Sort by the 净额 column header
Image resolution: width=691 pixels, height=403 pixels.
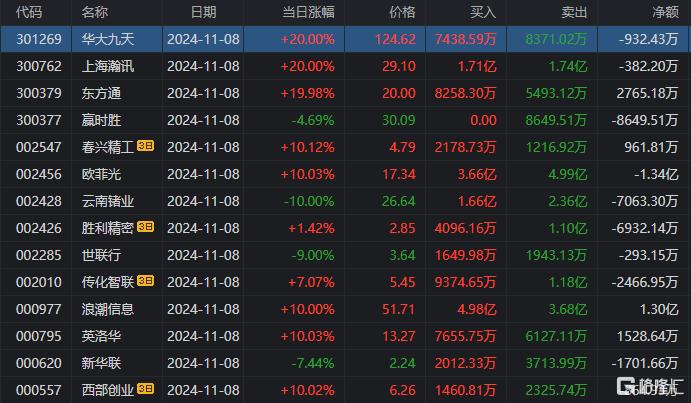pos(665,12)
